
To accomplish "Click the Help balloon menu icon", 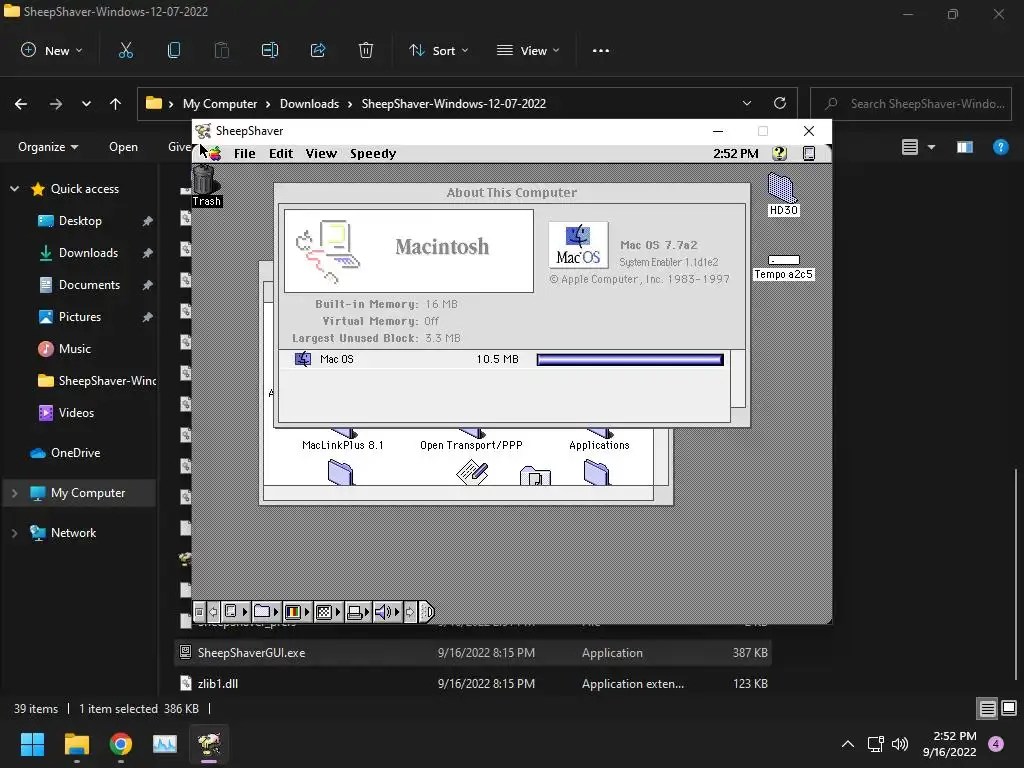I will [x=779, y=153].
